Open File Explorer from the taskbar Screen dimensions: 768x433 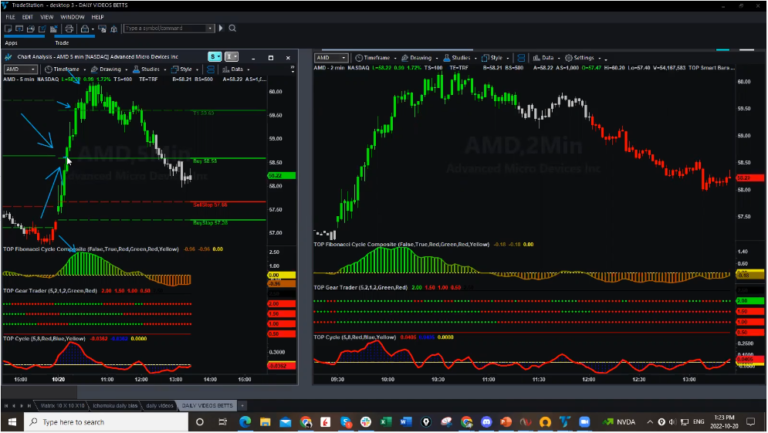(265, 422)
